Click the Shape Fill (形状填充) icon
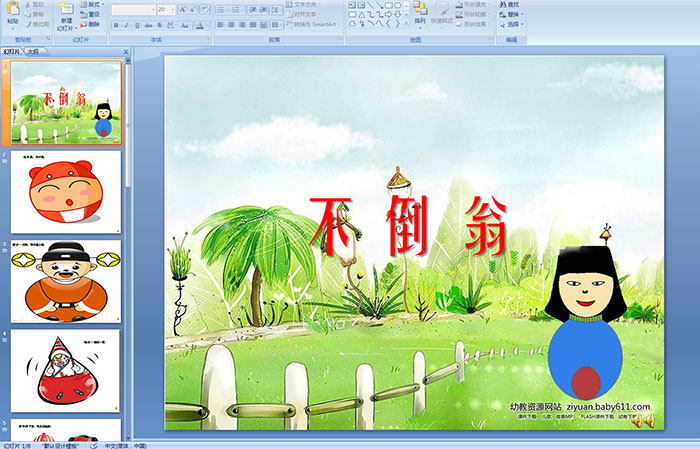700x449 pixels. click(462, 4)
